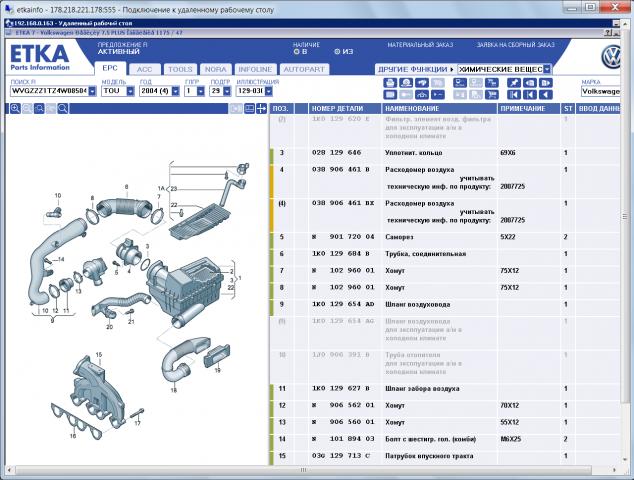Switch to the NORA tab
This screenshot has width=634, height=480.
point(216,69)
